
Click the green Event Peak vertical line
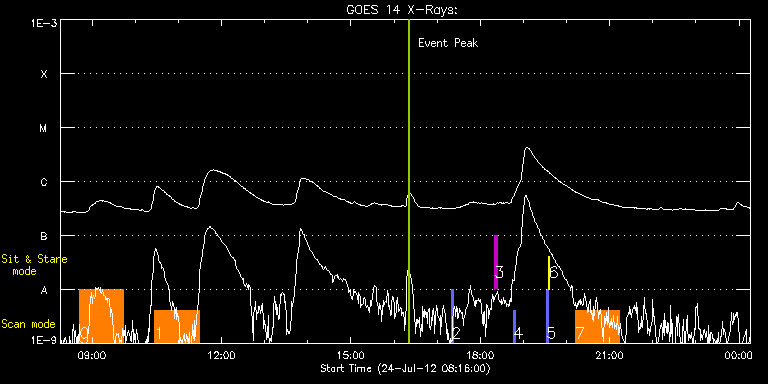pos(408,181)
